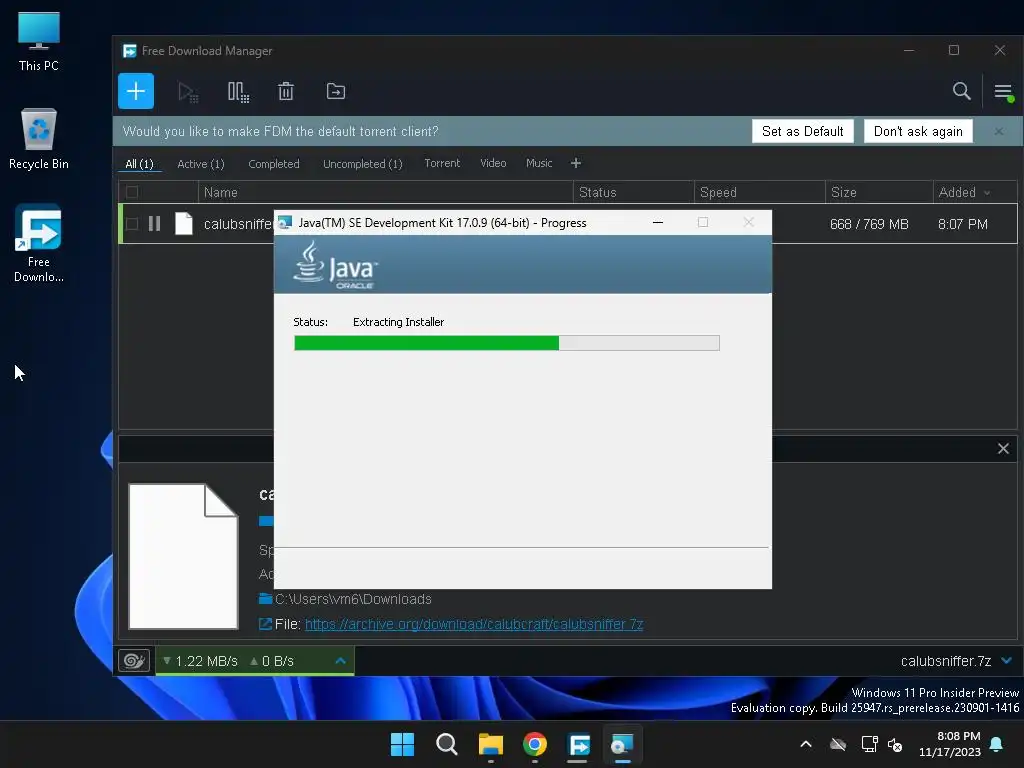Toggle the select-all checkbox in table header
Viewport: 1024px width, 768px height.
[132, 192]
